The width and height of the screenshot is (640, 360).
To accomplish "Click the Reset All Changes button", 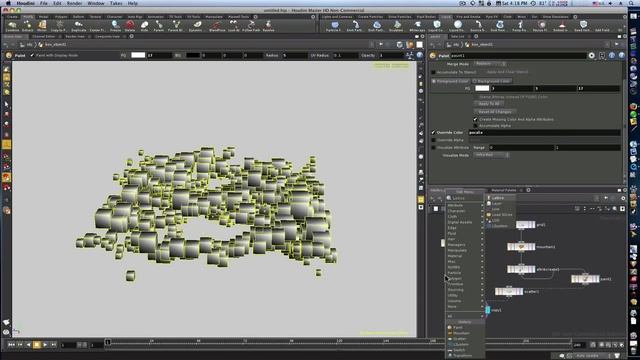I will pyautogui.click(x=495, y=111).
